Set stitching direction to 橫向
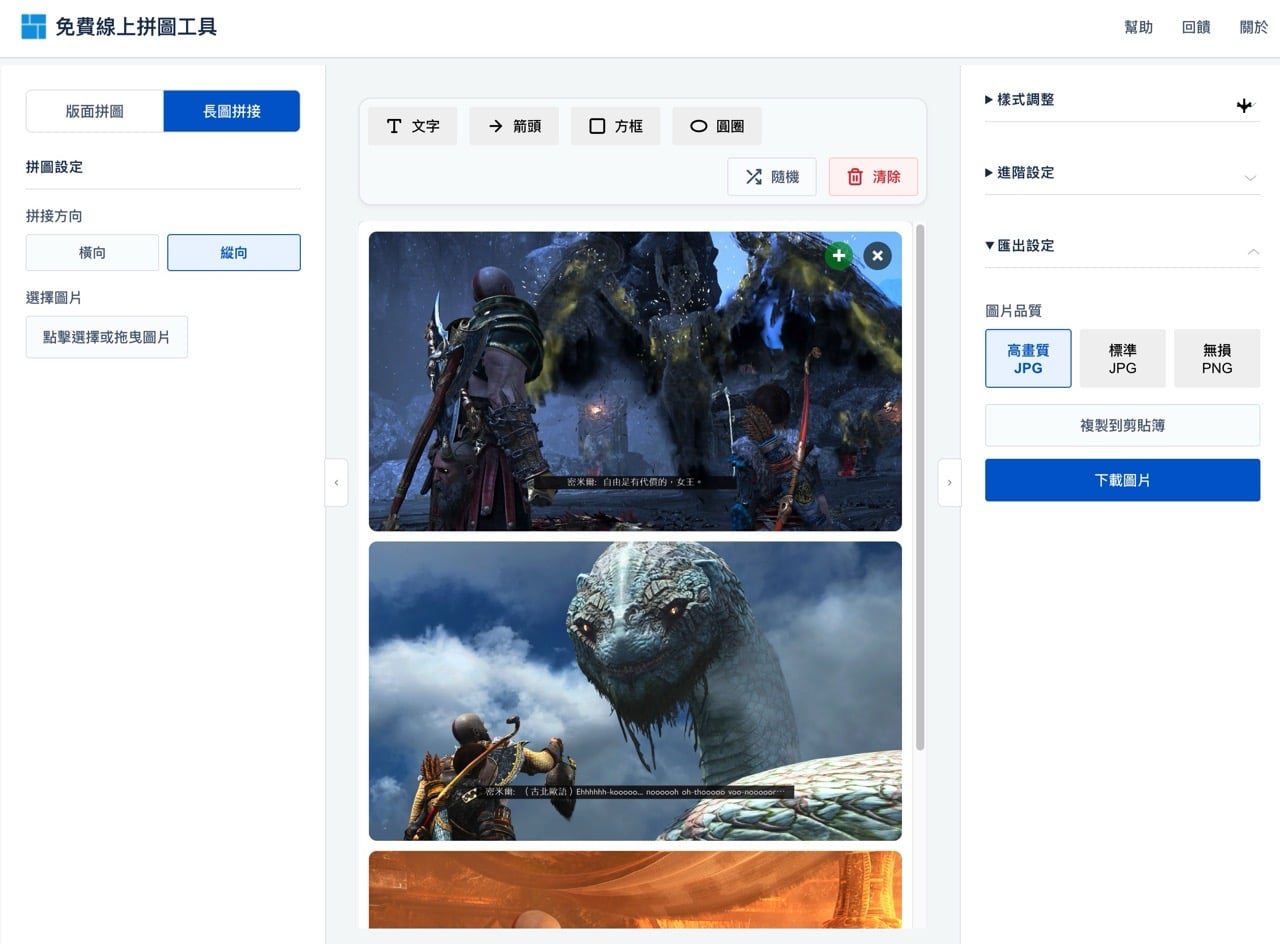This screenshot has width=1280, height=944. [92, 253]
